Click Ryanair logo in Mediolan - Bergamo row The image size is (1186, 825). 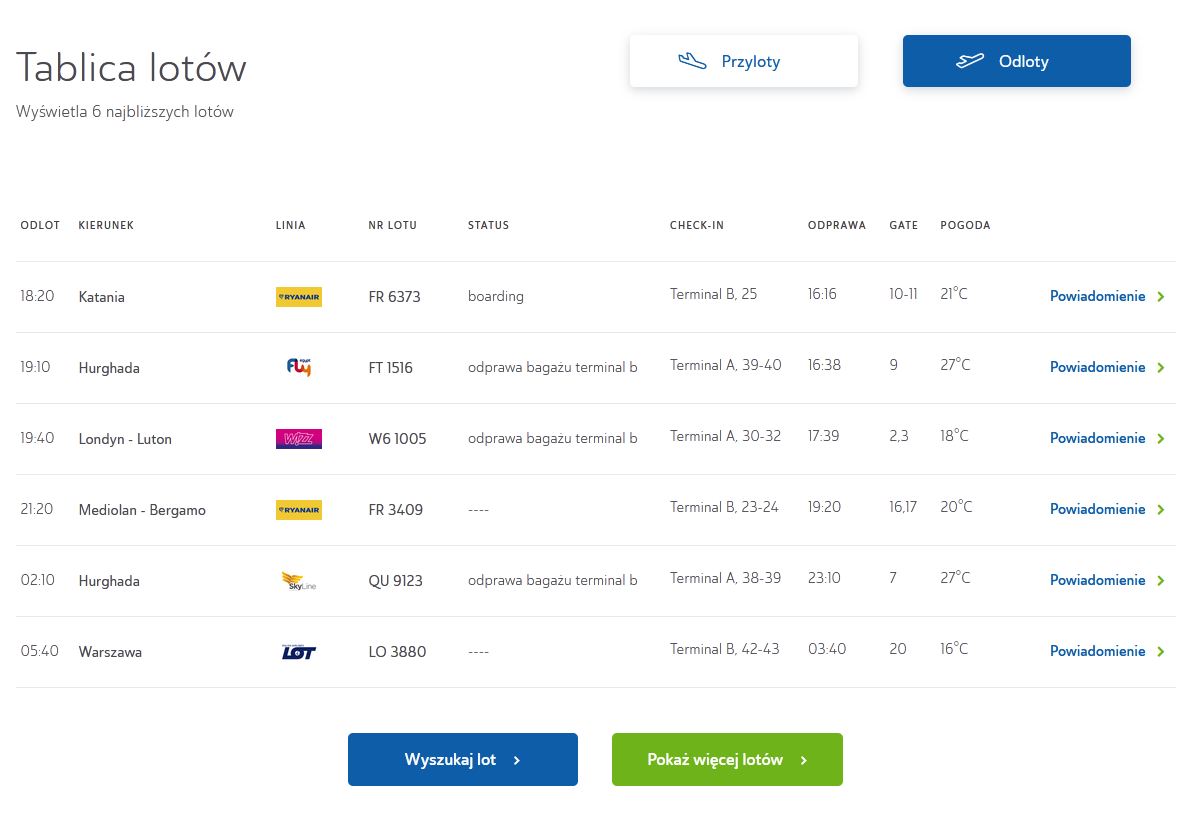coord(298,510)
